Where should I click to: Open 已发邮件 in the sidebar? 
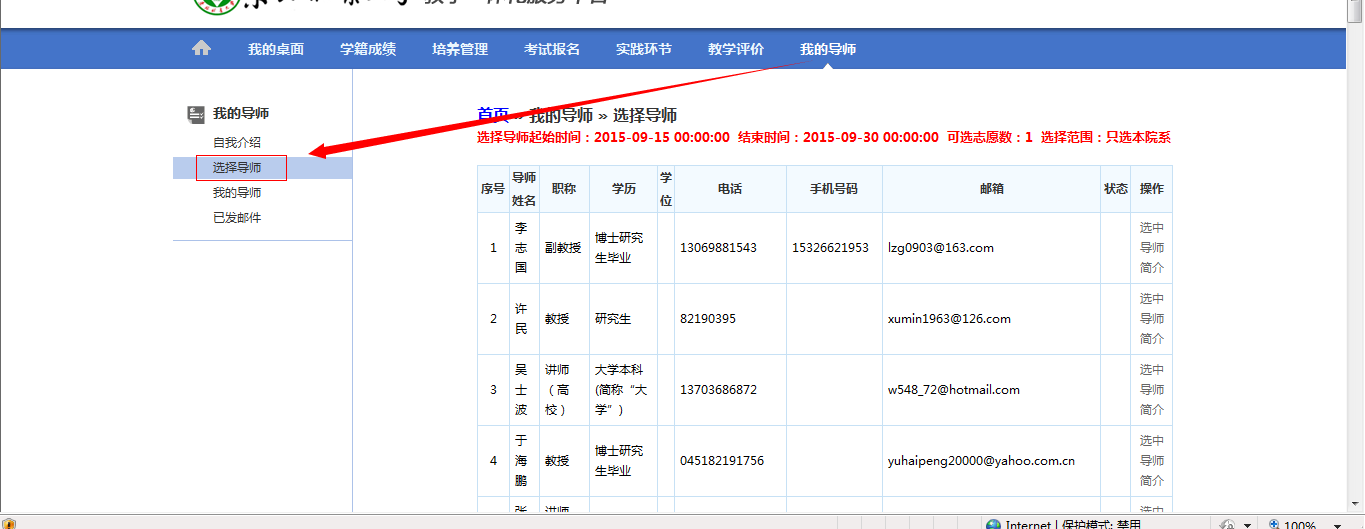237,218
